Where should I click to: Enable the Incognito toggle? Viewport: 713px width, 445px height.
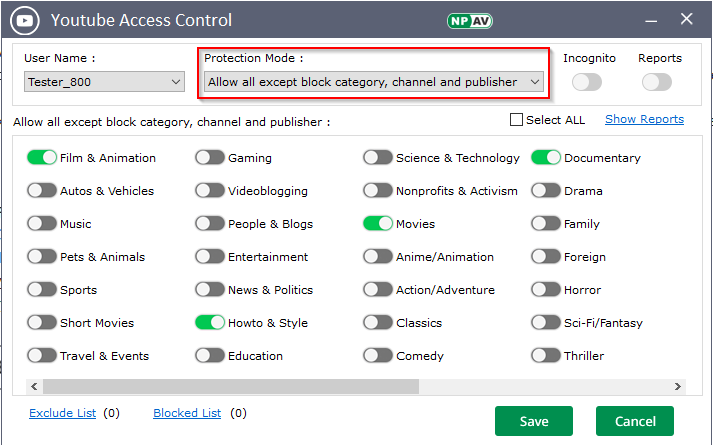pyautogui.click(x=587, y=82)
